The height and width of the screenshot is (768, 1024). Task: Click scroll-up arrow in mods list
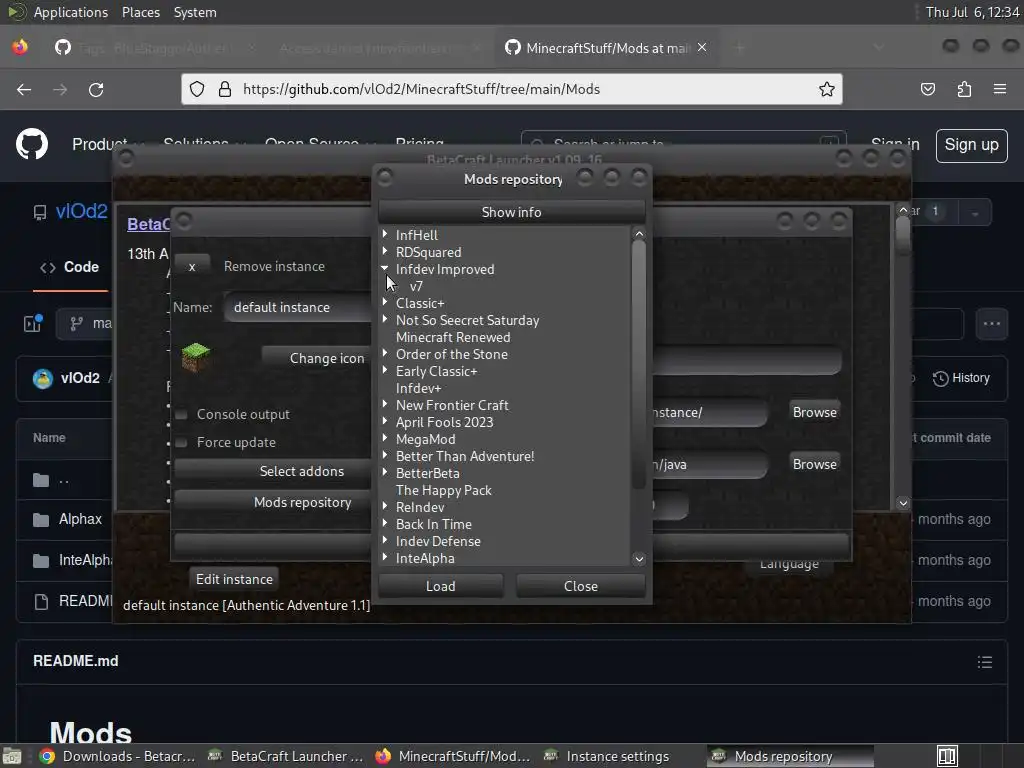coord(639,234)
